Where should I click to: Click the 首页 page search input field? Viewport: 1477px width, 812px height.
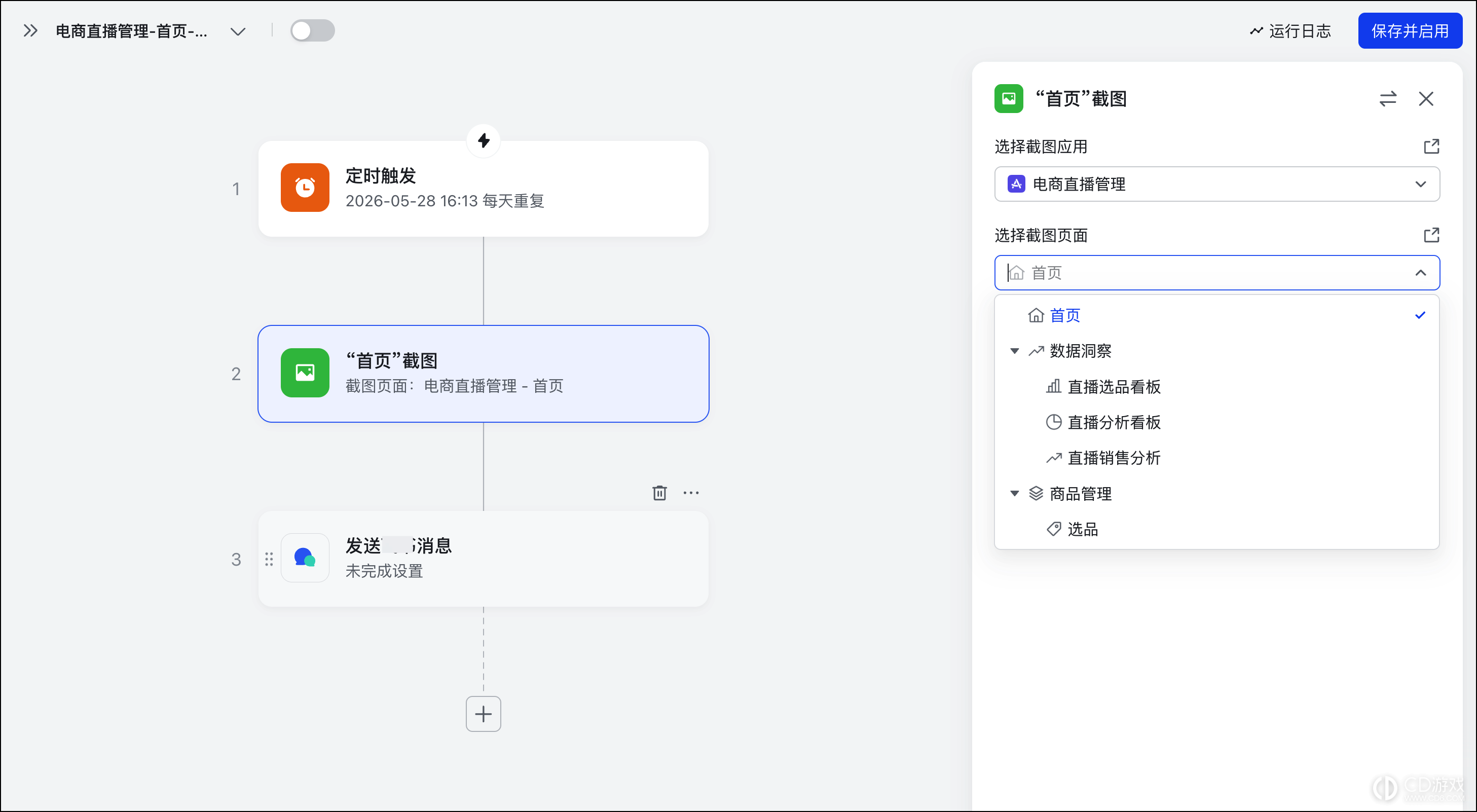[1216, 272]
